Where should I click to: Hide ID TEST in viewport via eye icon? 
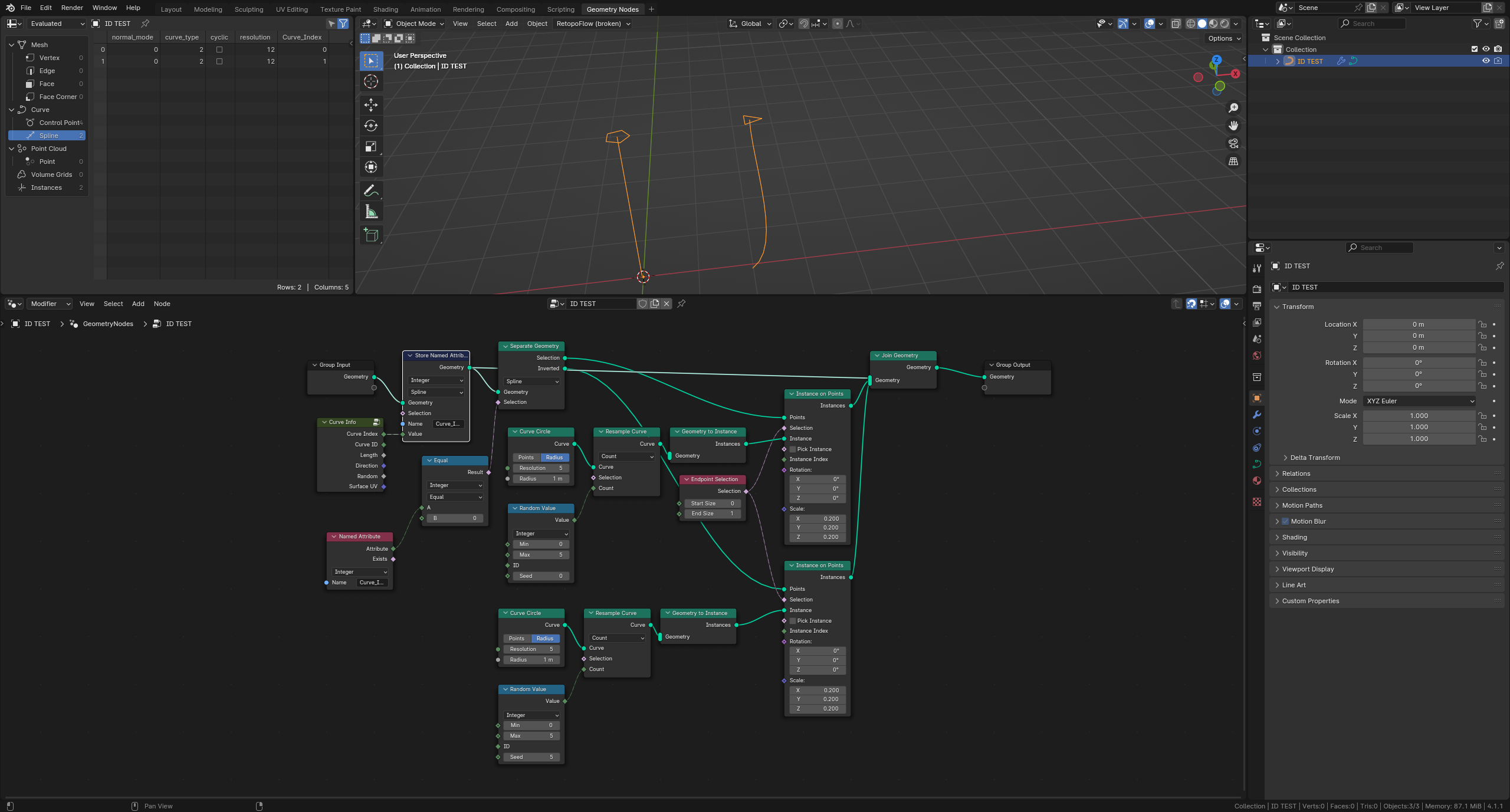coord(1486,61)
